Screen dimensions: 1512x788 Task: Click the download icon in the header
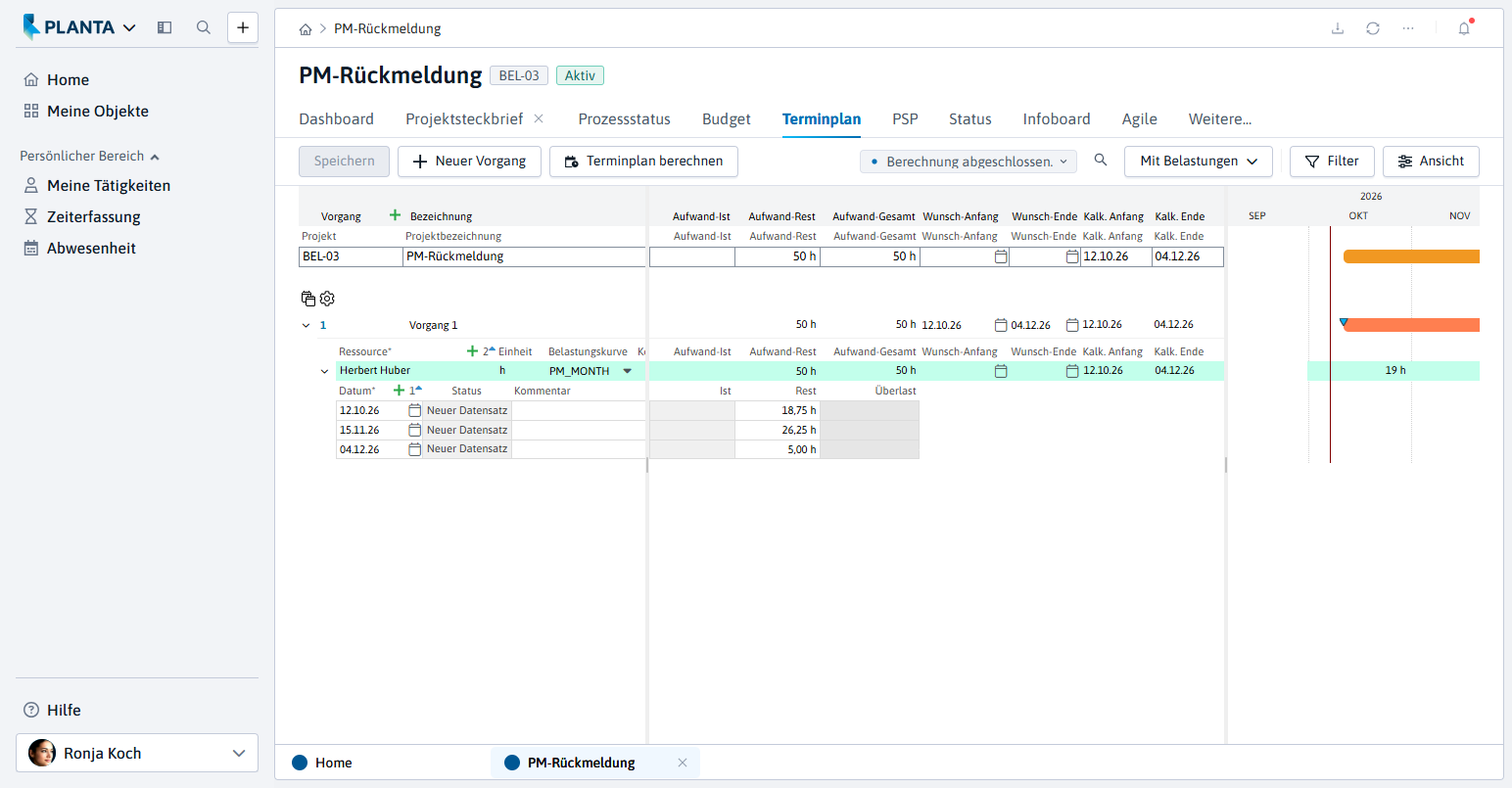click(1338, 28)
